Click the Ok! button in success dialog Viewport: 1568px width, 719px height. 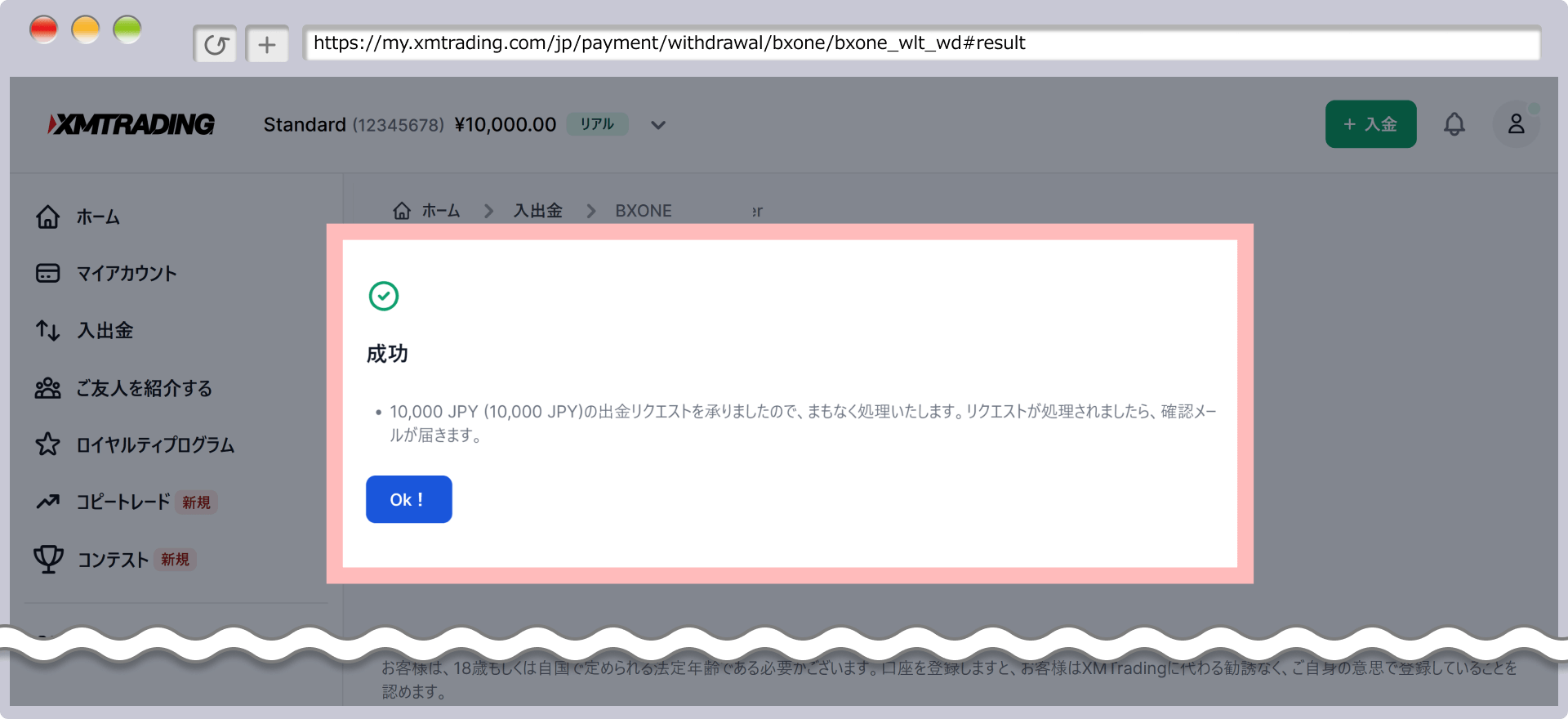coord(408,499)
